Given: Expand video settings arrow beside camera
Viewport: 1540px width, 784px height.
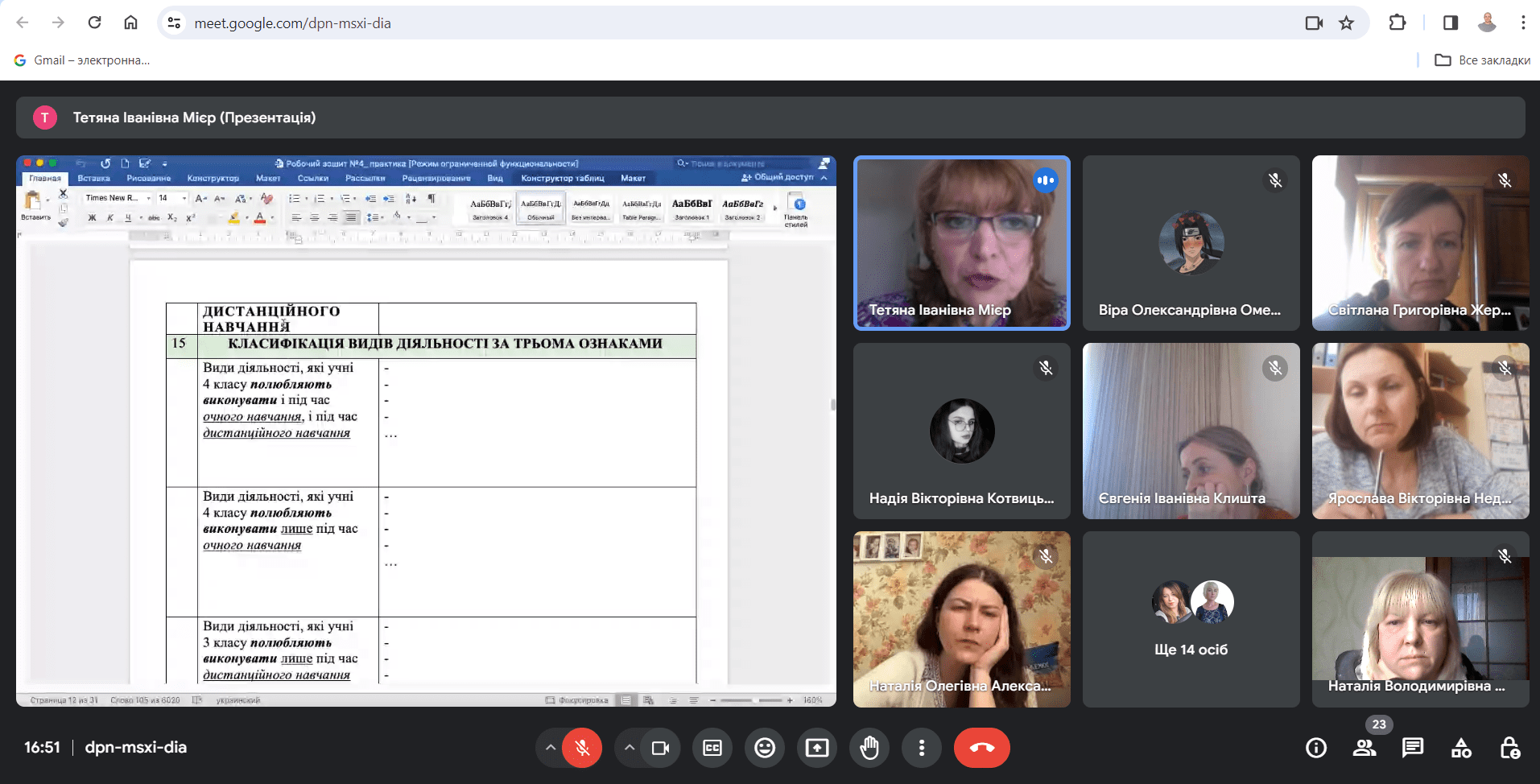Looking at the screenshot, I should coord(630,748).
